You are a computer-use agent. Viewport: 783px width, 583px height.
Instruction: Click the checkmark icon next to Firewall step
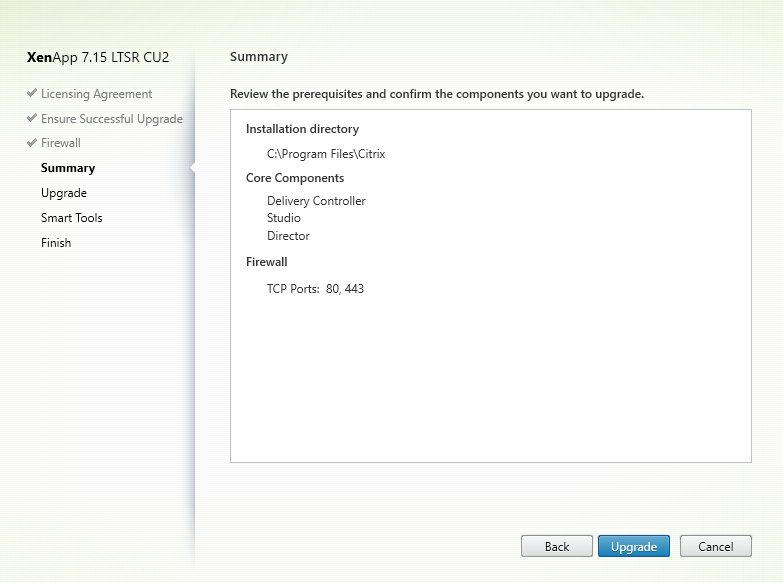(32, 143)
